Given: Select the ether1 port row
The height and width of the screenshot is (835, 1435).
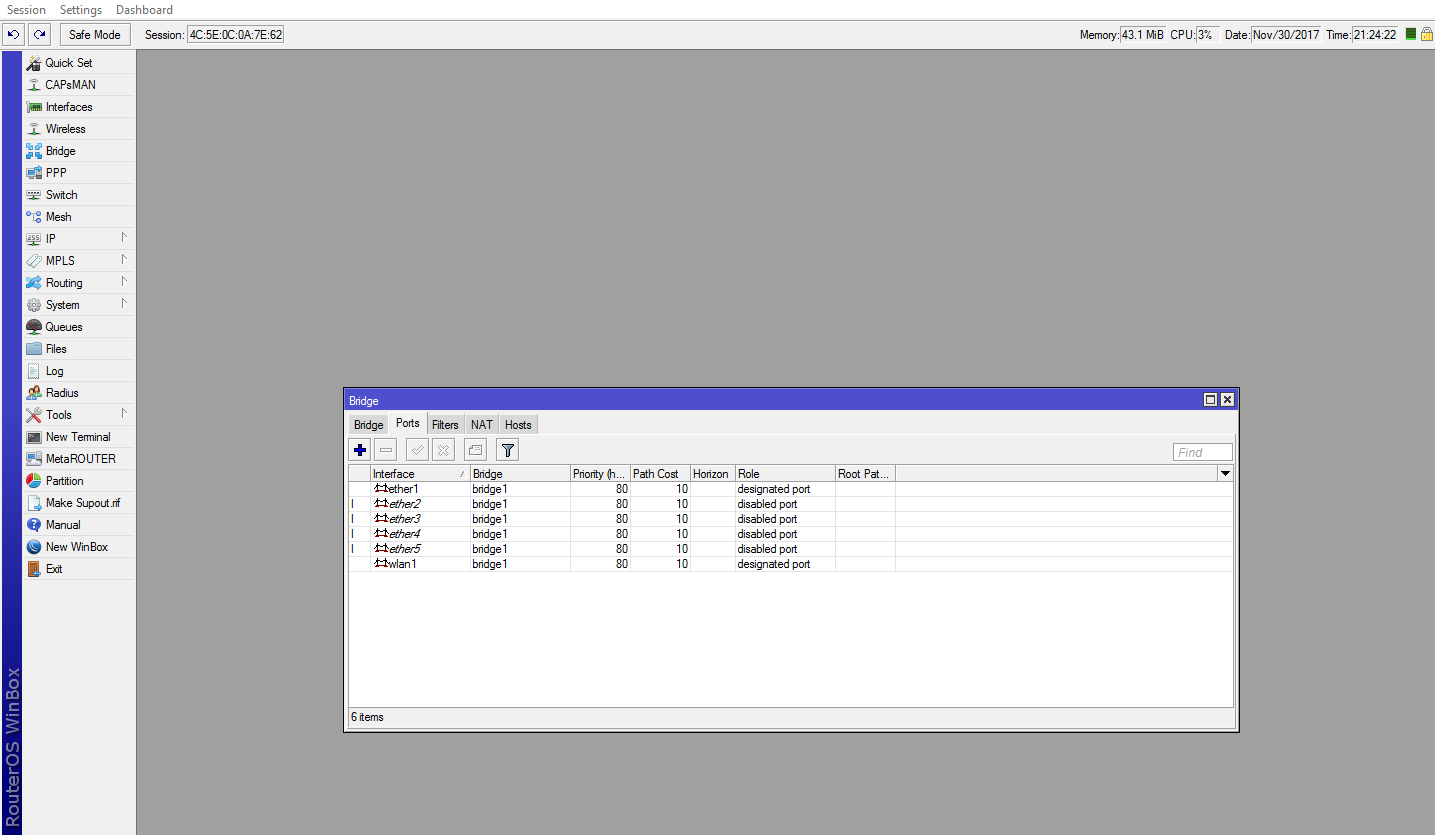Looking at the screenshot, I should [790, 489].
